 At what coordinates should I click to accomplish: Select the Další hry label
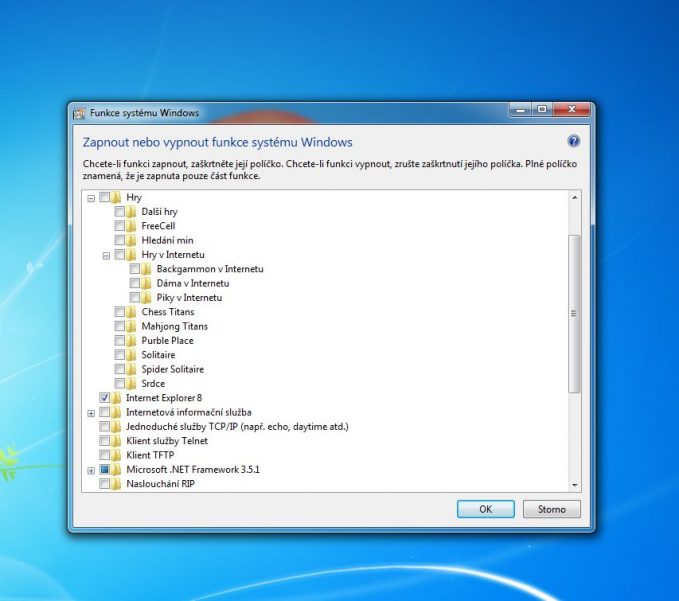159,212
